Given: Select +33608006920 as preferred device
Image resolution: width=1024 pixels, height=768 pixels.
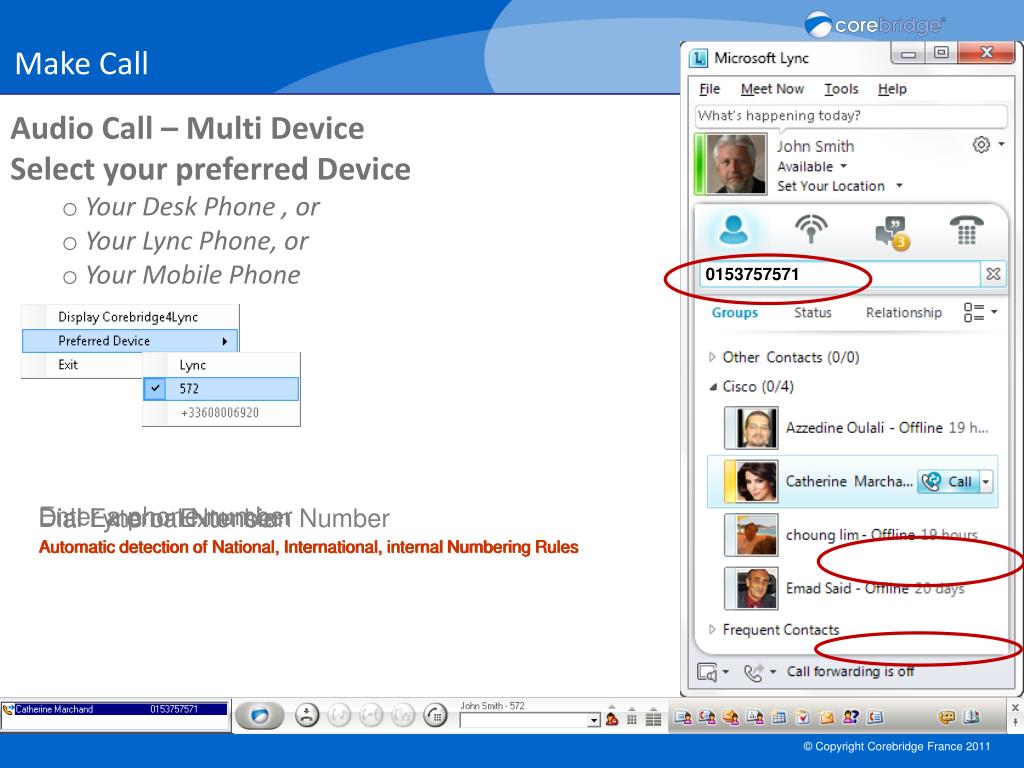Looking at the screenshot, I should coord(221,413).
